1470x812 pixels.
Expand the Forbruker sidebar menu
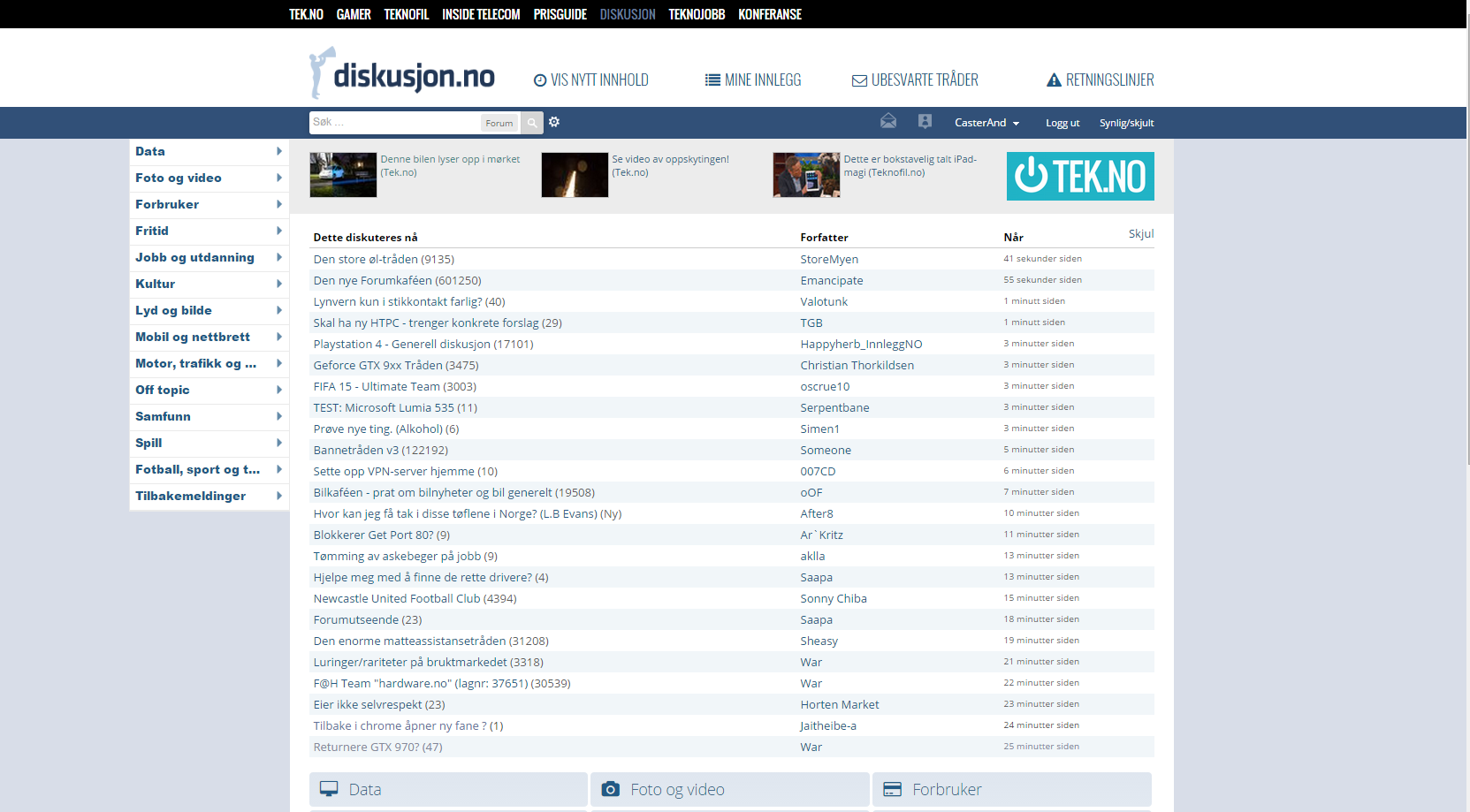[x=278, y=204]
